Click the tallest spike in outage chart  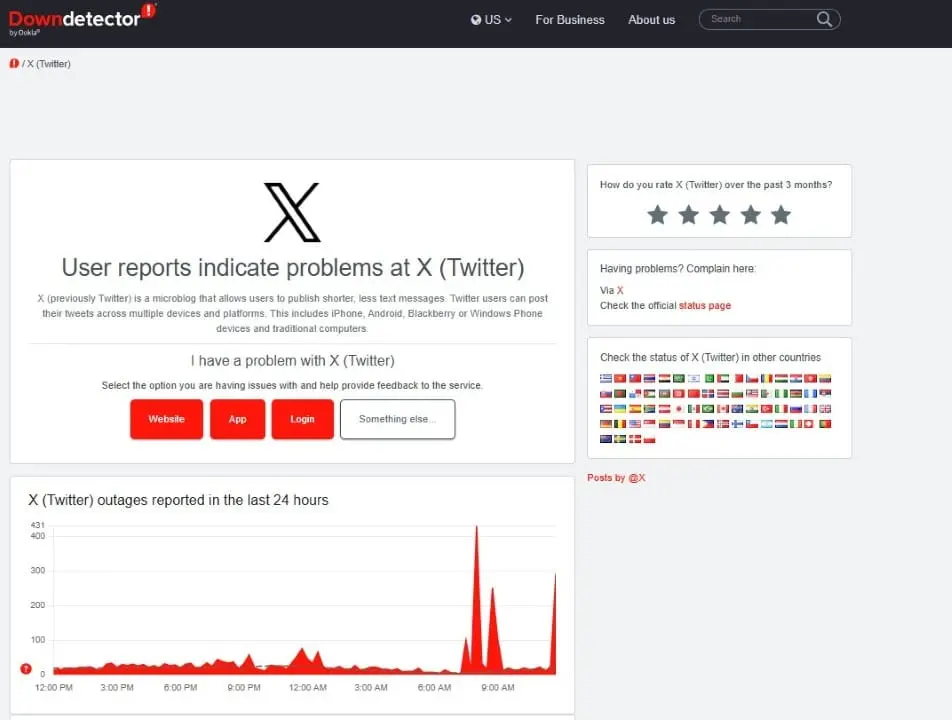477,598
